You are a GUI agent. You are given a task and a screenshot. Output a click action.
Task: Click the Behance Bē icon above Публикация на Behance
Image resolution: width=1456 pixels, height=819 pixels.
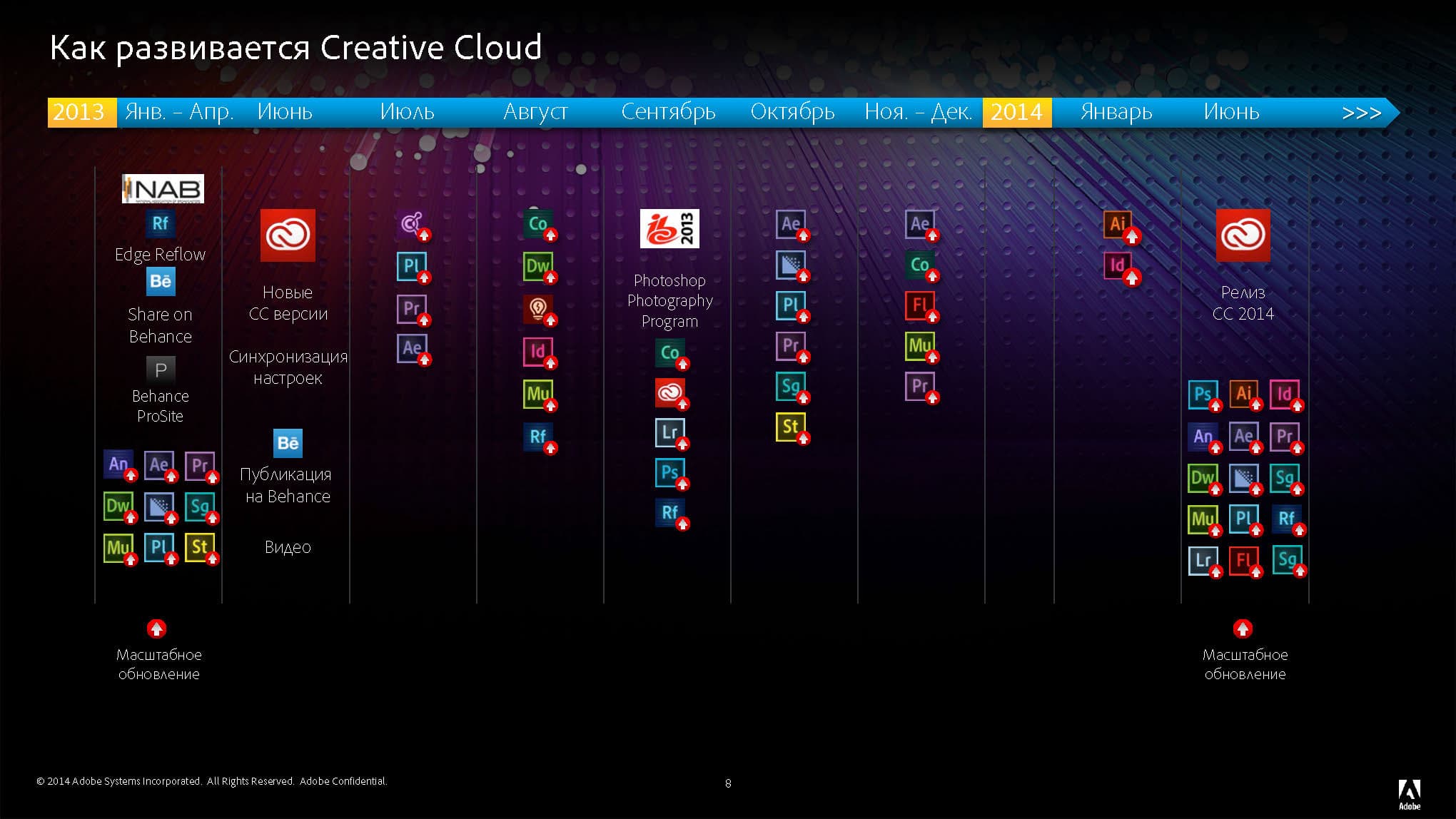pyautogui.click(x=288, y=443)
